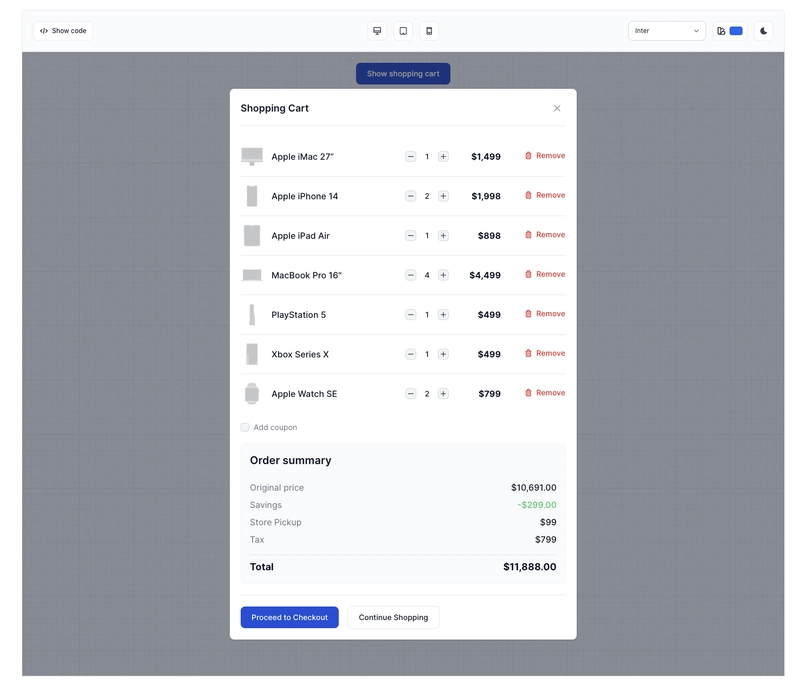Click the Apple iPhone 14 product name
Screen dimensions: 800x691
point(305,196)
